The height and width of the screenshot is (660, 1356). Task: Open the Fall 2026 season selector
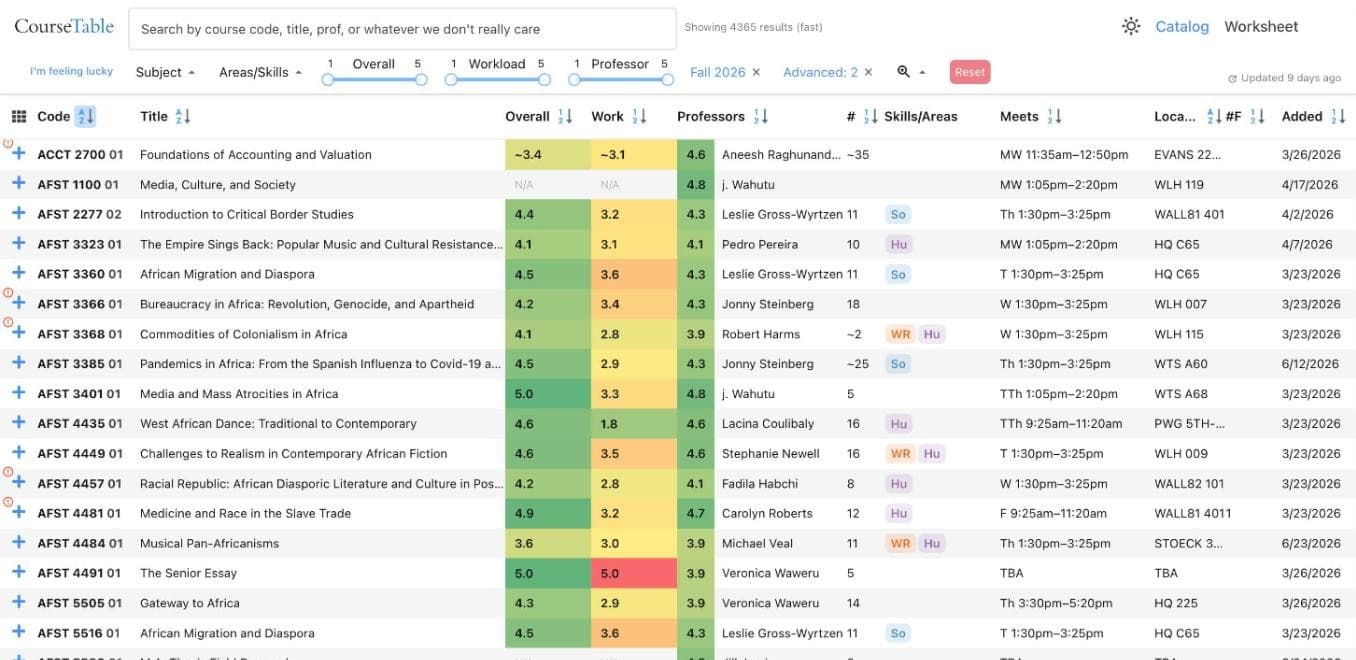click(718, 72)
